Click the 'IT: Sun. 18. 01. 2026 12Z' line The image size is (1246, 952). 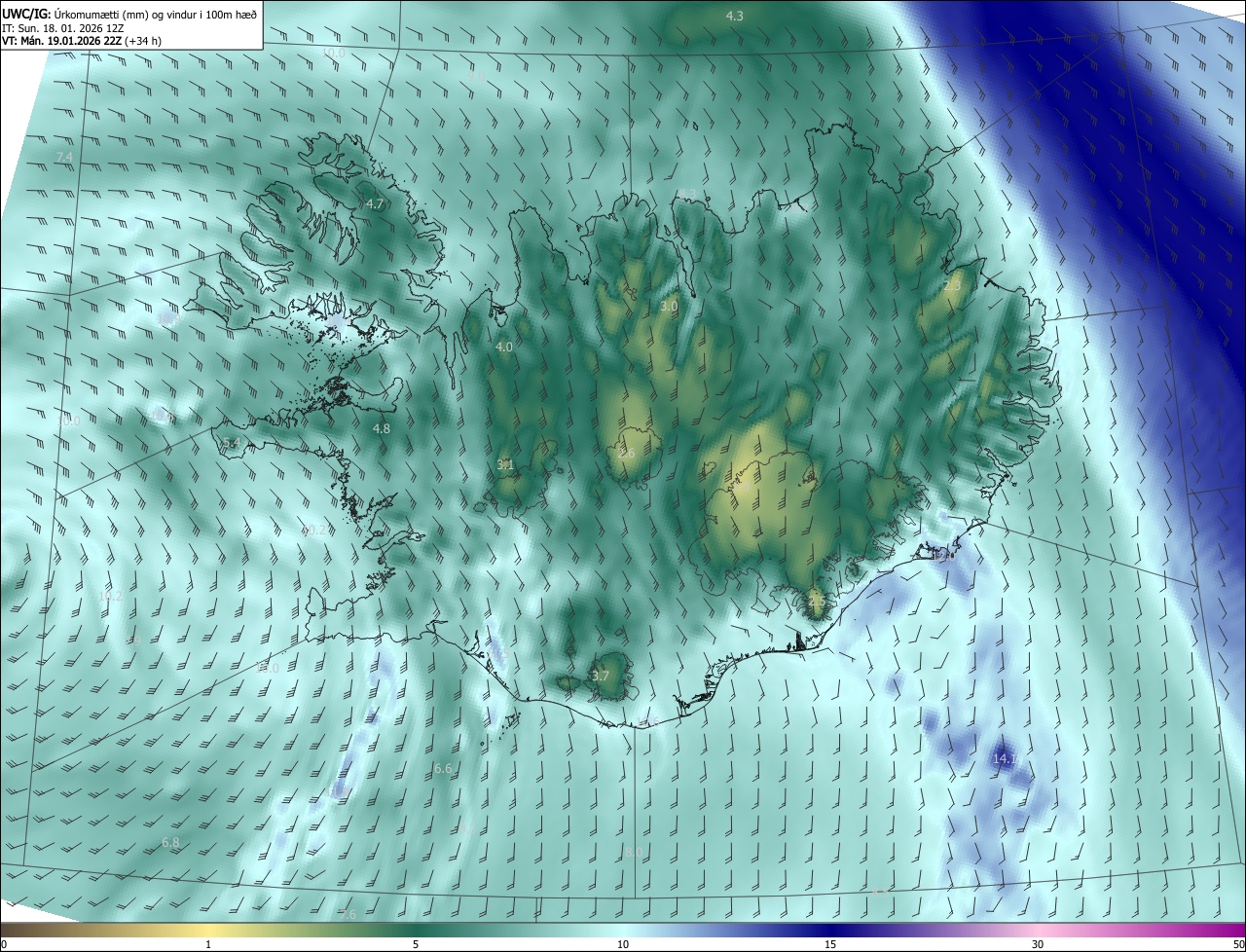62,27
